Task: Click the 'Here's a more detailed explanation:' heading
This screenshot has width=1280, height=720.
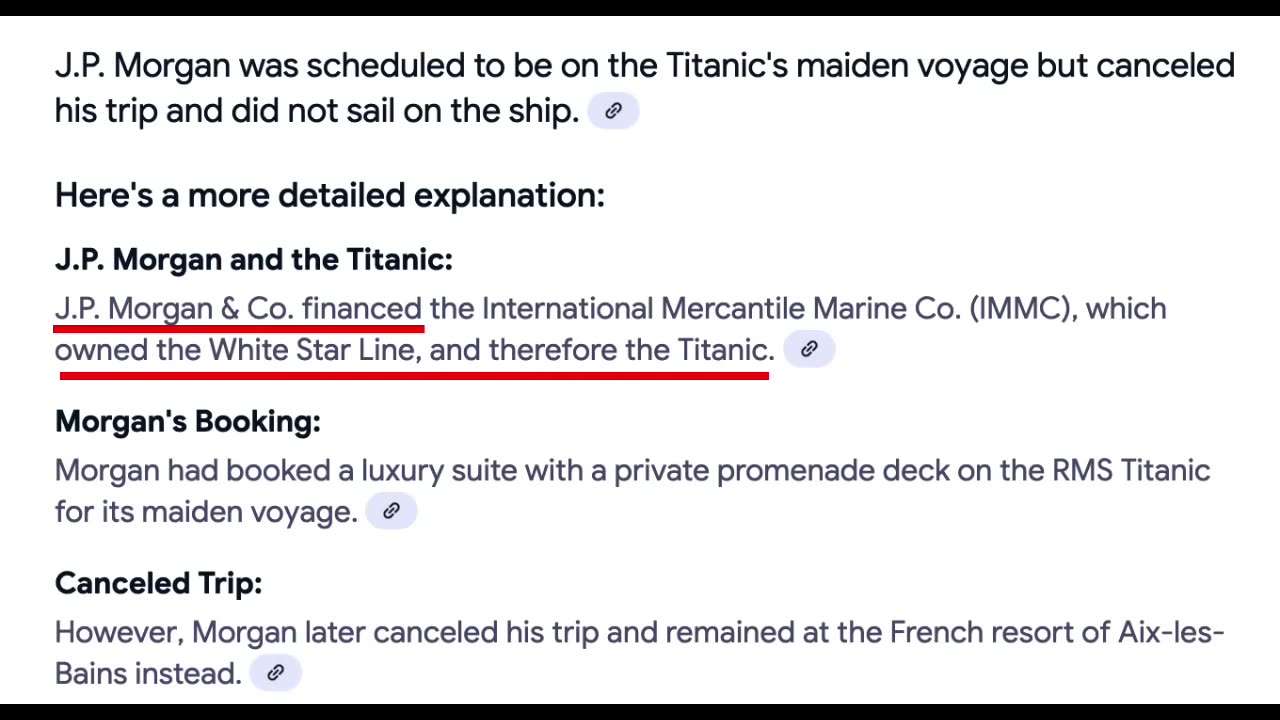Action: 330,195
